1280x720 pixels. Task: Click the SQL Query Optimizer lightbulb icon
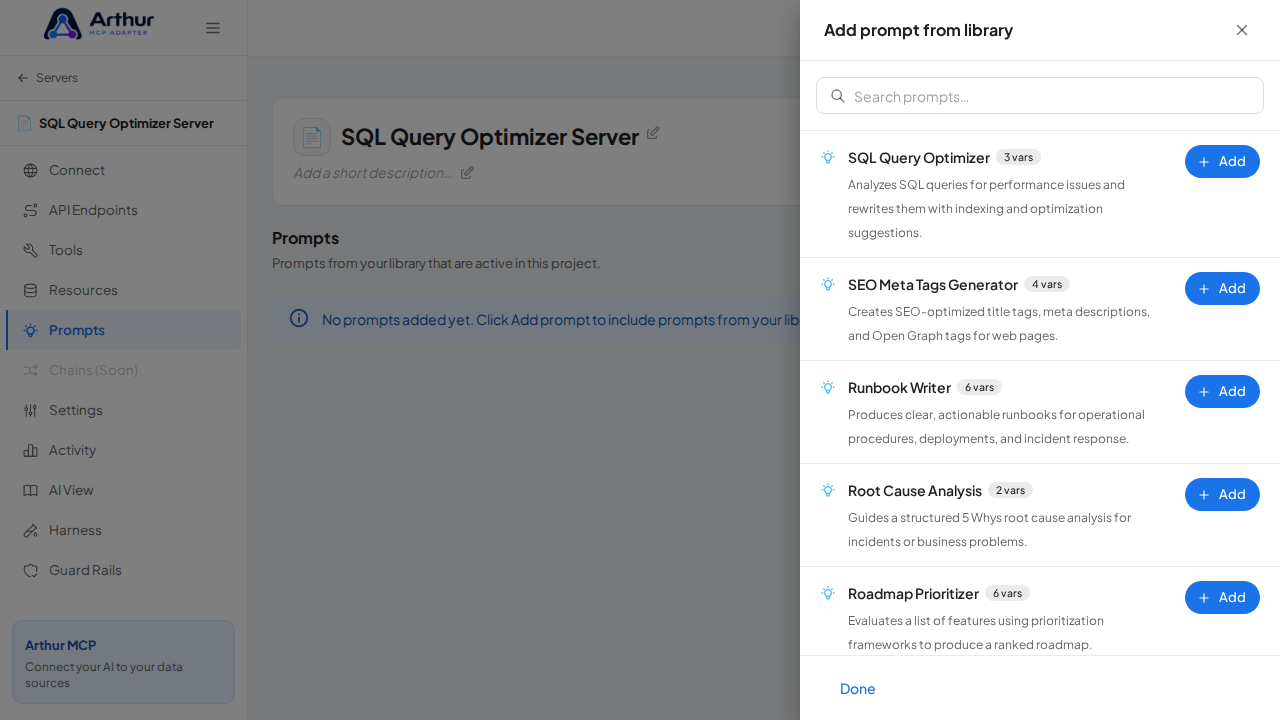(828, 157)
